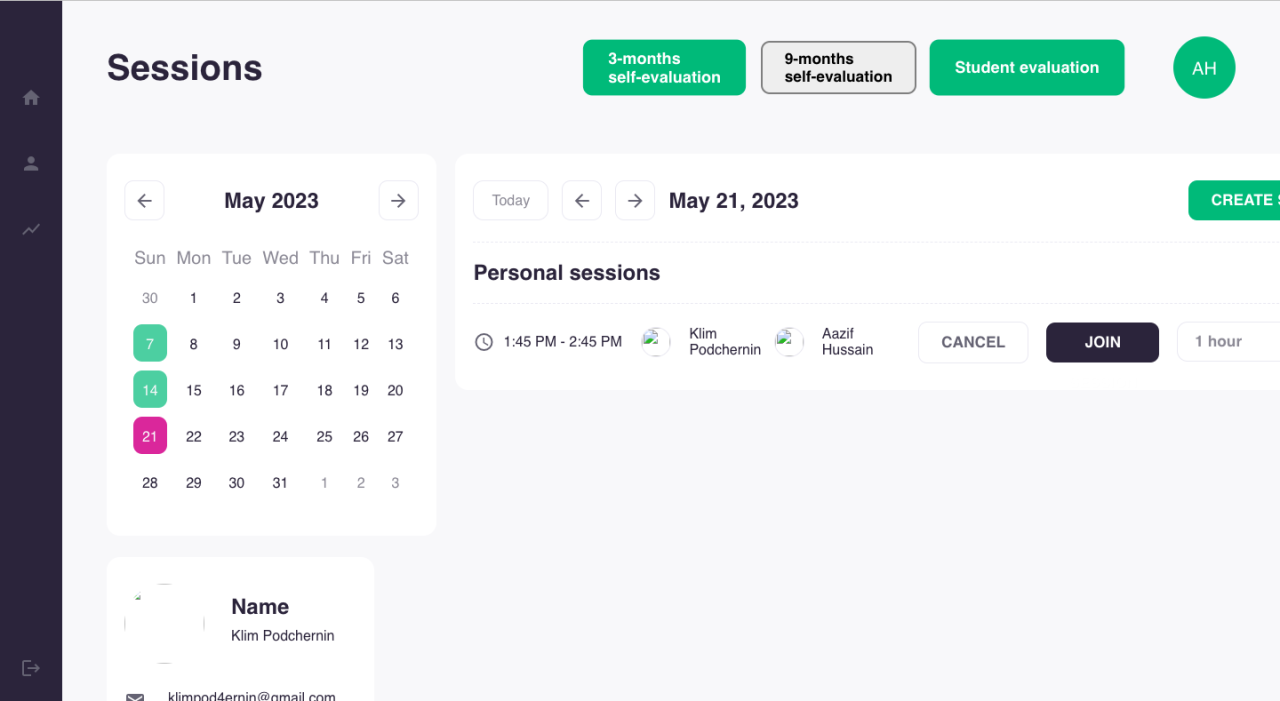This screenshot has width=1280, height=701.
Task: Open the 1 hour duration dropdown
Action: [1228, 342]
